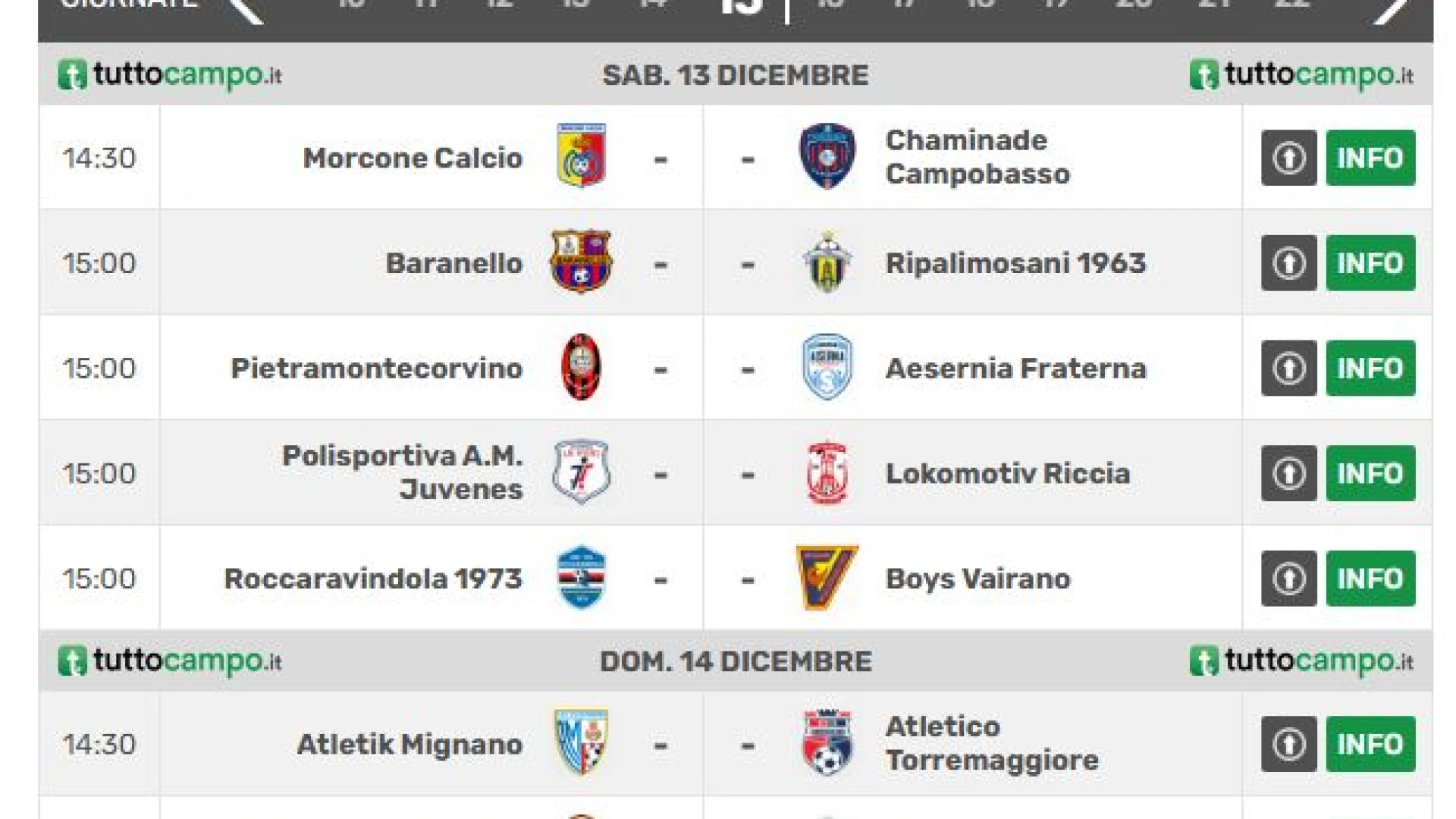Open Atletico Torremaggiore team page
This screenshot has height=819, width=1456.
coord(991,743)
